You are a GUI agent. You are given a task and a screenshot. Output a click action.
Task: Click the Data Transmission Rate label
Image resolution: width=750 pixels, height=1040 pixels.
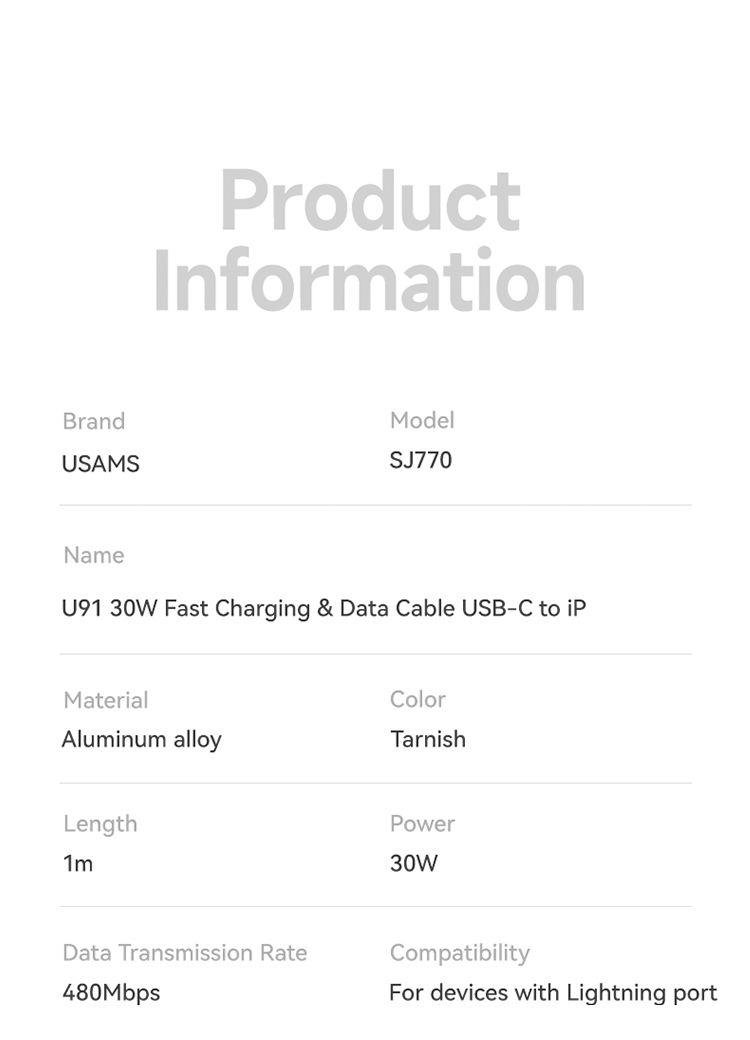pyautogui.click(x=184, y=953)
